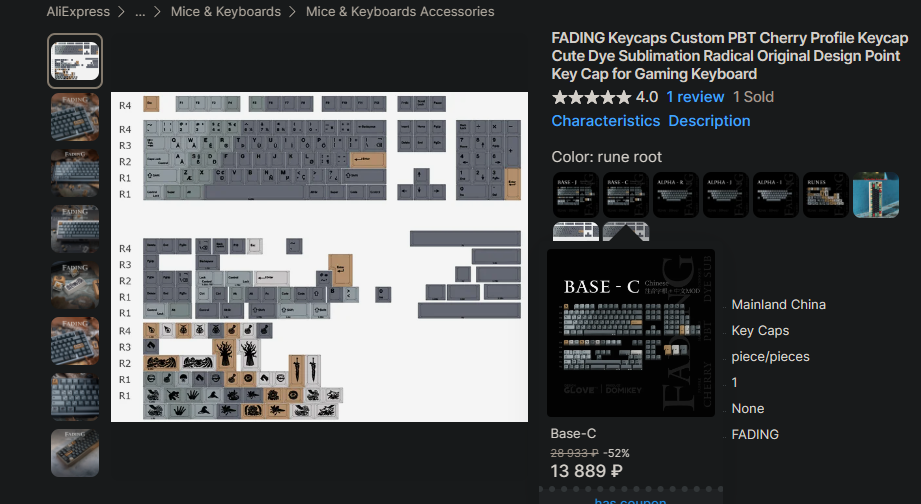Open Mice & Keyboards breadcrumb category
This screenshot has width=921, height=504.
(226, 12)
